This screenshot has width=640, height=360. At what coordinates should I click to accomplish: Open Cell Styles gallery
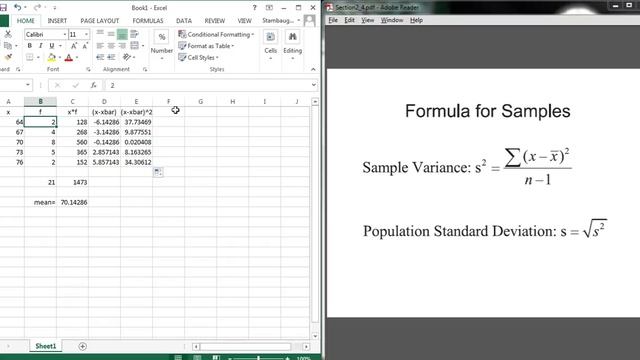[198, 58]
